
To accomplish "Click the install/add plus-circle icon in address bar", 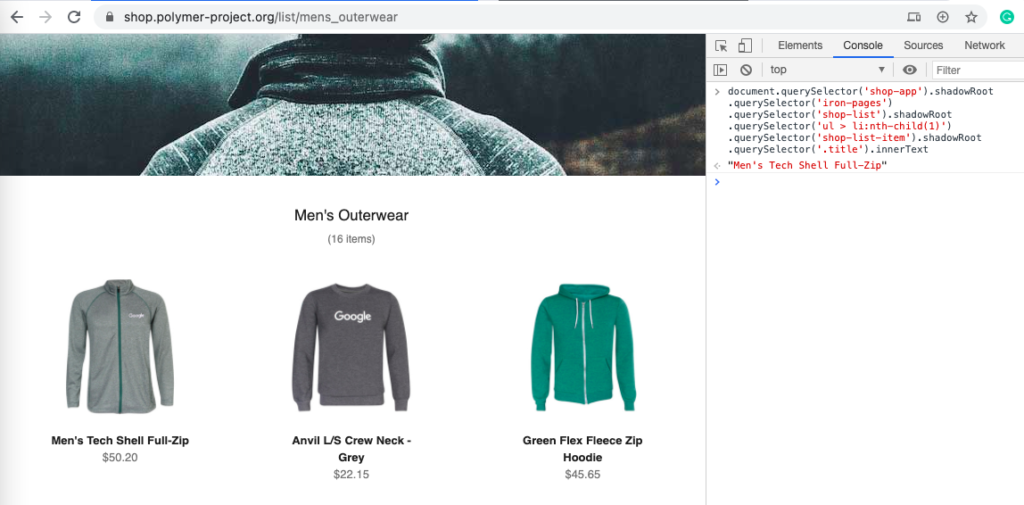I will [x=942, y=17].
